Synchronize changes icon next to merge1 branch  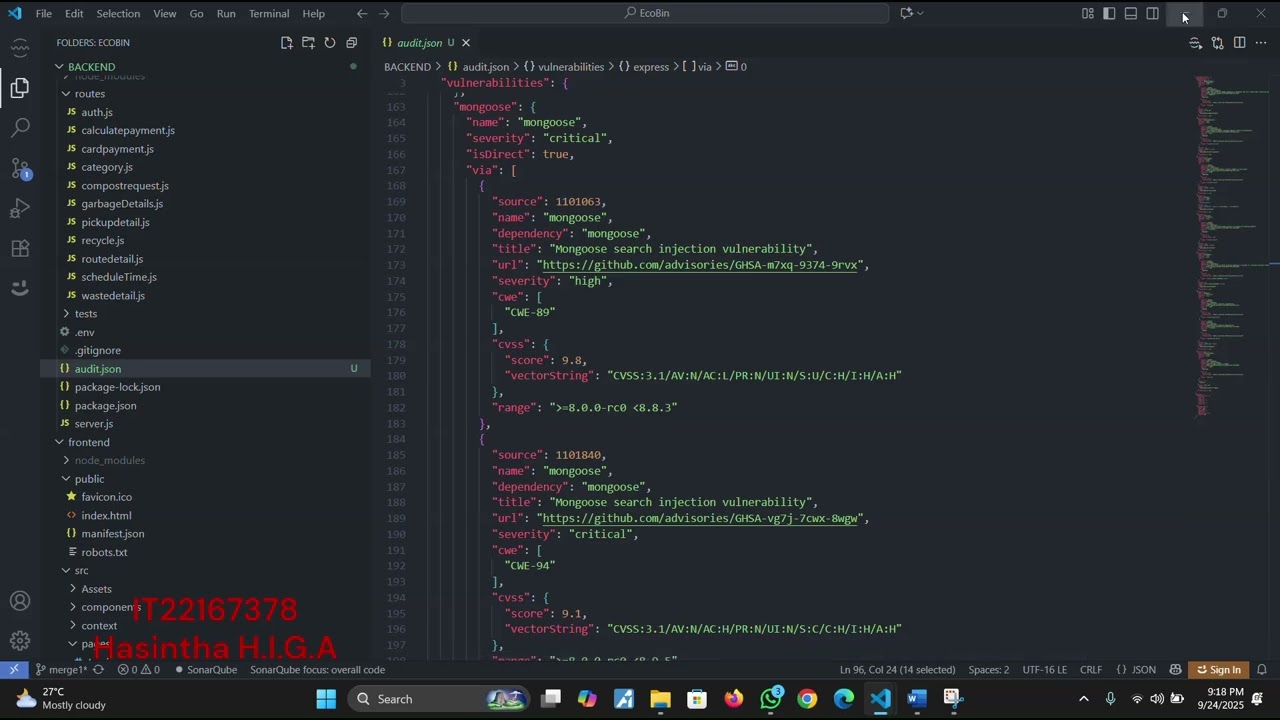pyautogui.click(x=98, y=670)
